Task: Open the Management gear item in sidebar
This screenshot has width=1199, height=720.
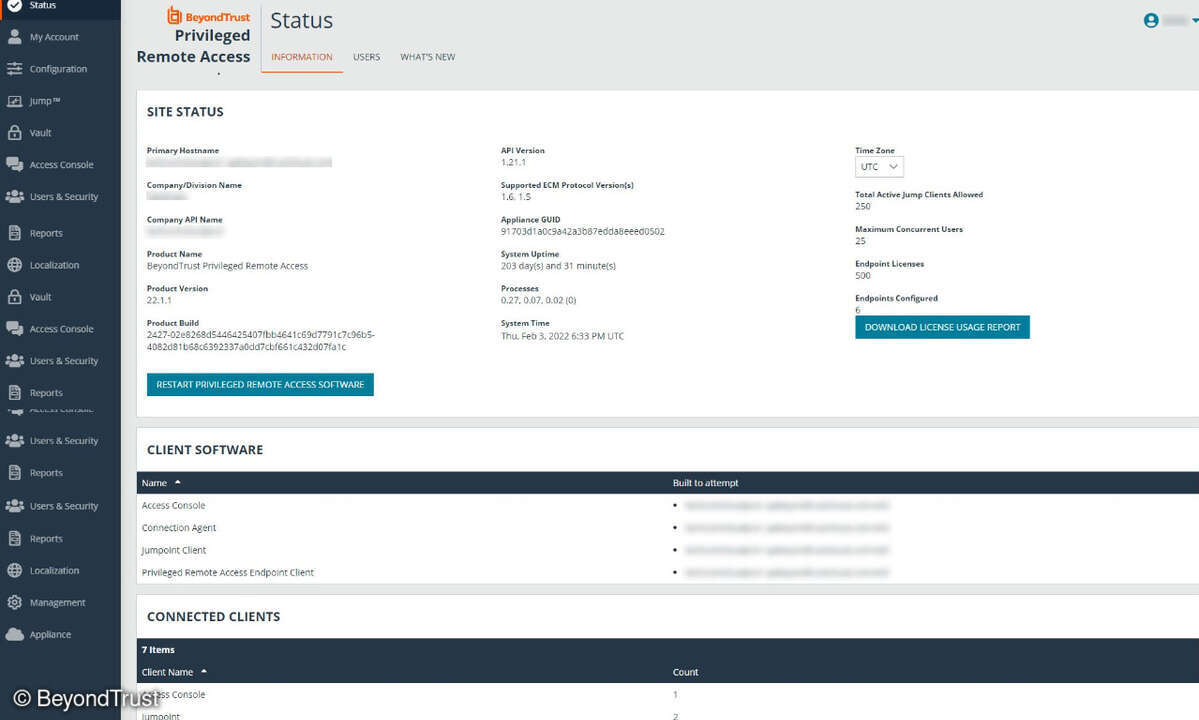Action: point(57,602)
